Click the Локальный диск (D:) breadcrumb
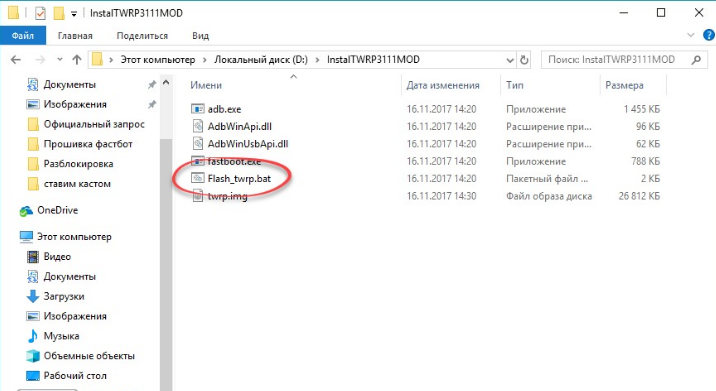The width and height of the screenshot is (716, 391). click(x=261, y=60)
